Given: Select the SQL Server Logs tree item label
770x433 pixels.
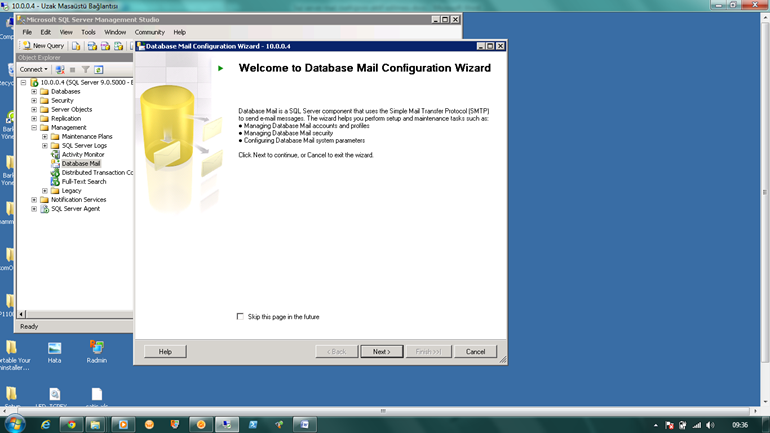Looking at the screenshot, I should pos(84,145).
